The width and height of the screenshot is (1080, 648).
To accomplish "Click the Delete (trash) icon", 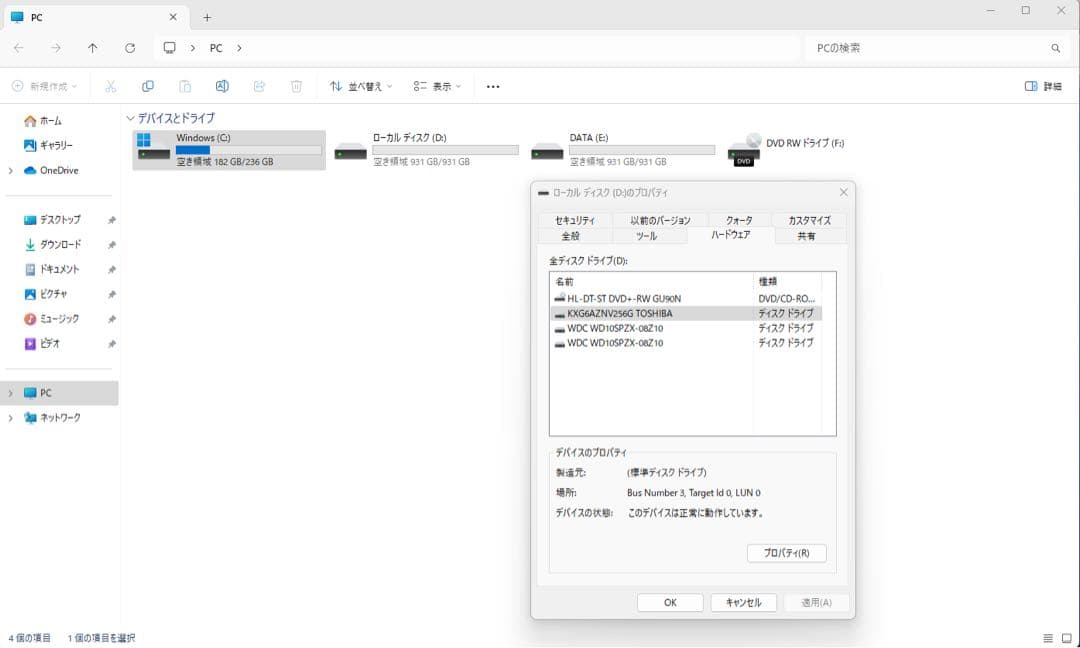I will click(x=296, y=86).
